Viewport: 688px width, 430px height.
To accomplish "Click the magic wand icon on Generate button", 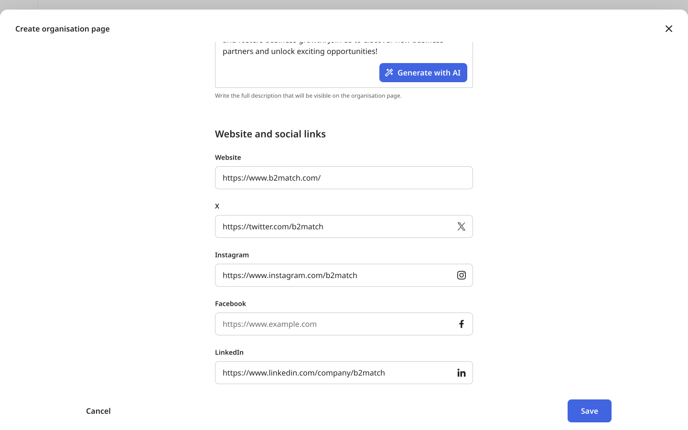I will 389,73.
